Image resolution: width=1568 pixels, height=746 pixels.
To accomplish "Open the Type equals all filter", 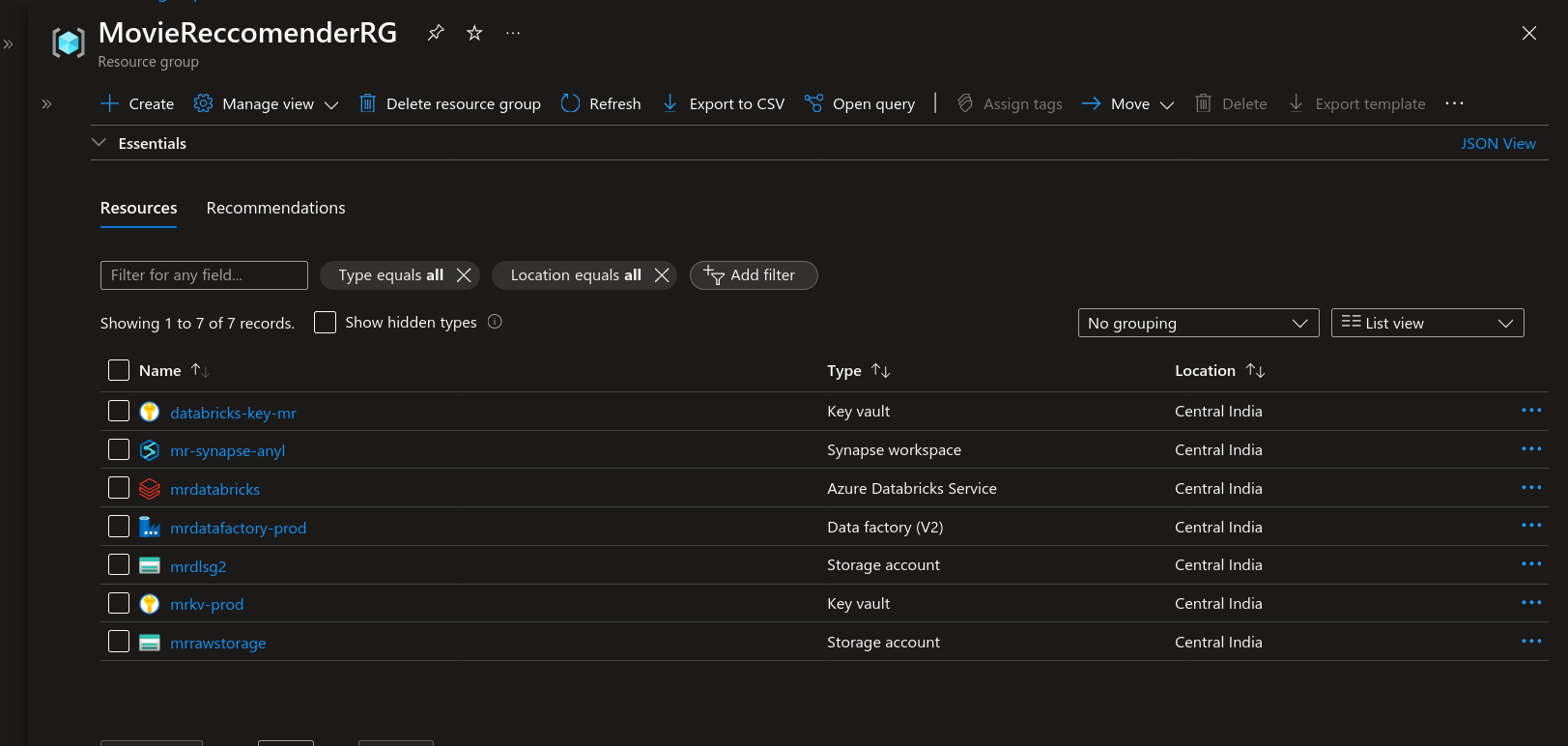I will [x=390, y=275].
